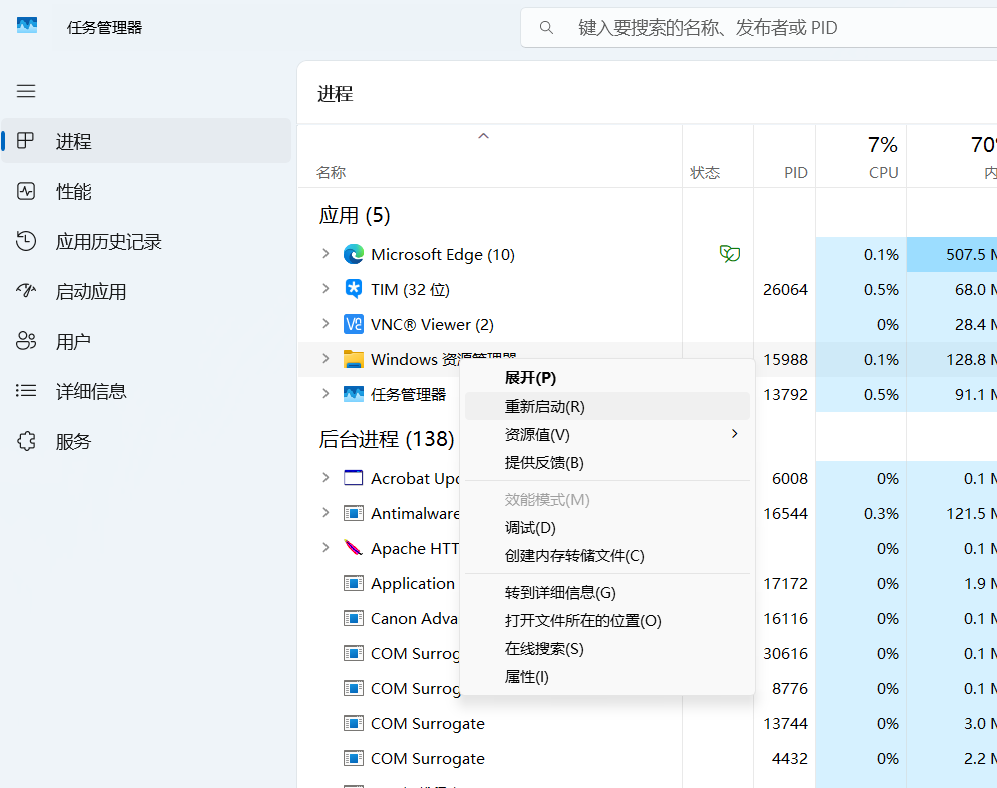This screenshot has width=997, height=788.
Task: Open the 性能 performance page
Action: [146, 191]
